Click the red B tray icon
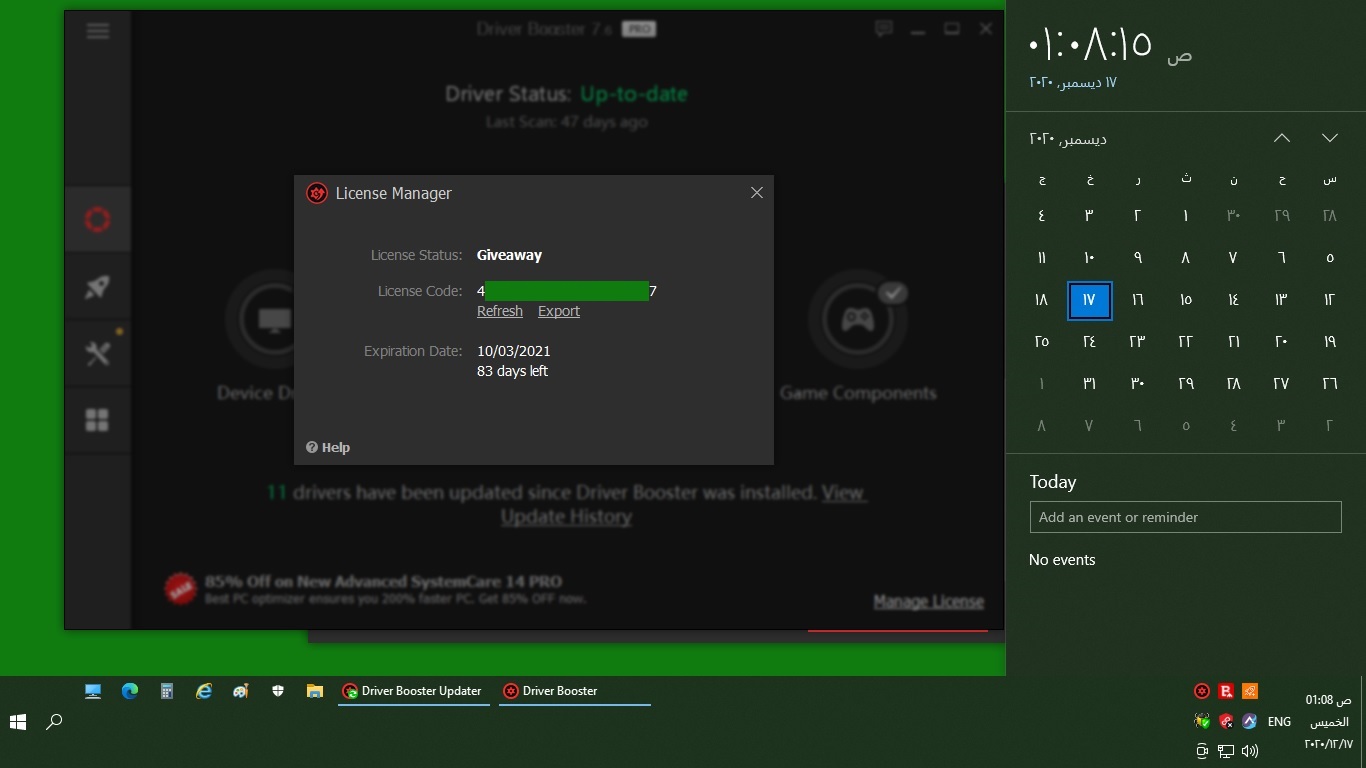The height and width of the screenshot is (768, 1366). click(1226, 691)
